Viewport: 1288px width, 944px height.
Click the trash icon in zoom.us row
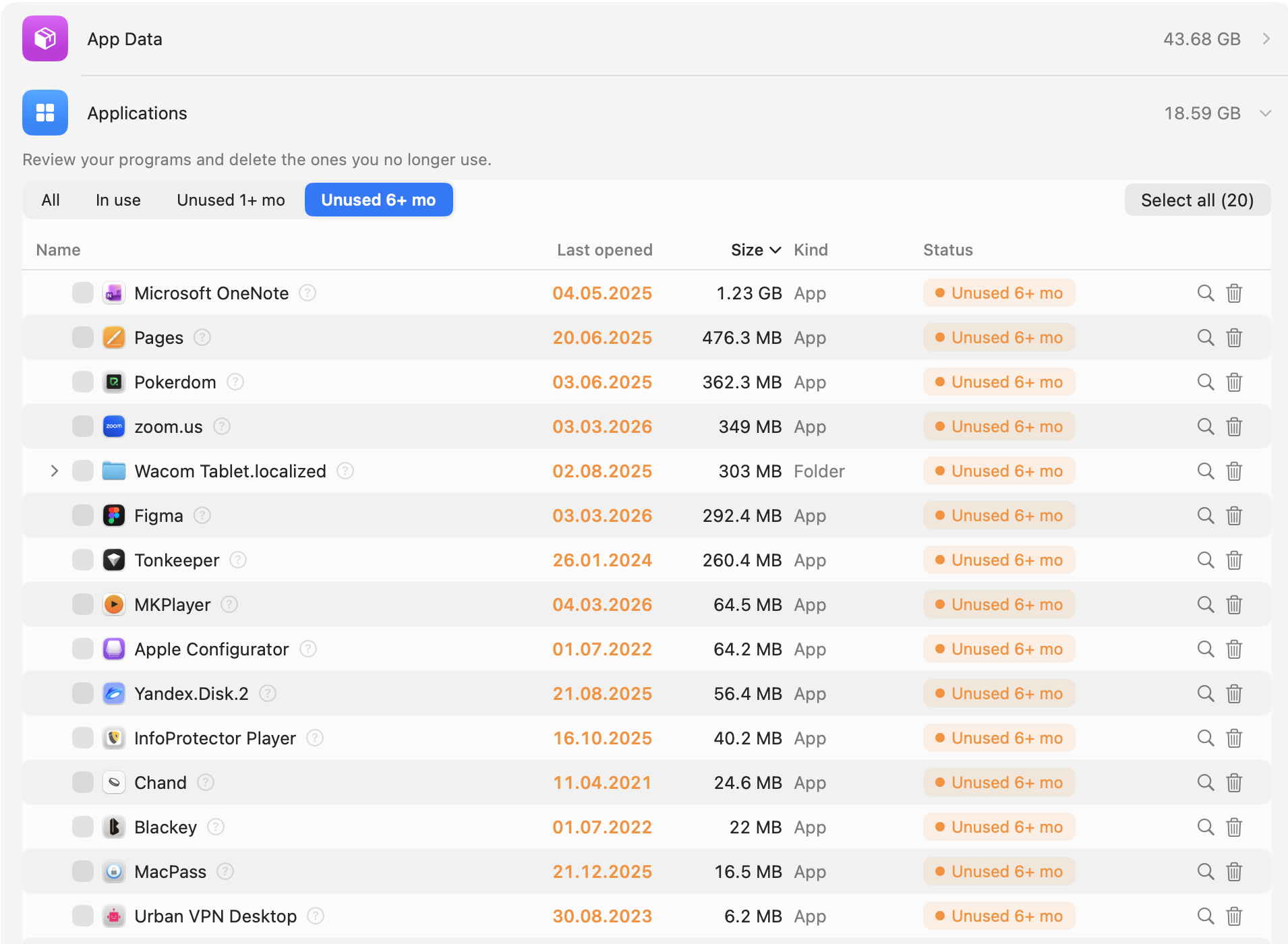click(x=1234, y=427)
